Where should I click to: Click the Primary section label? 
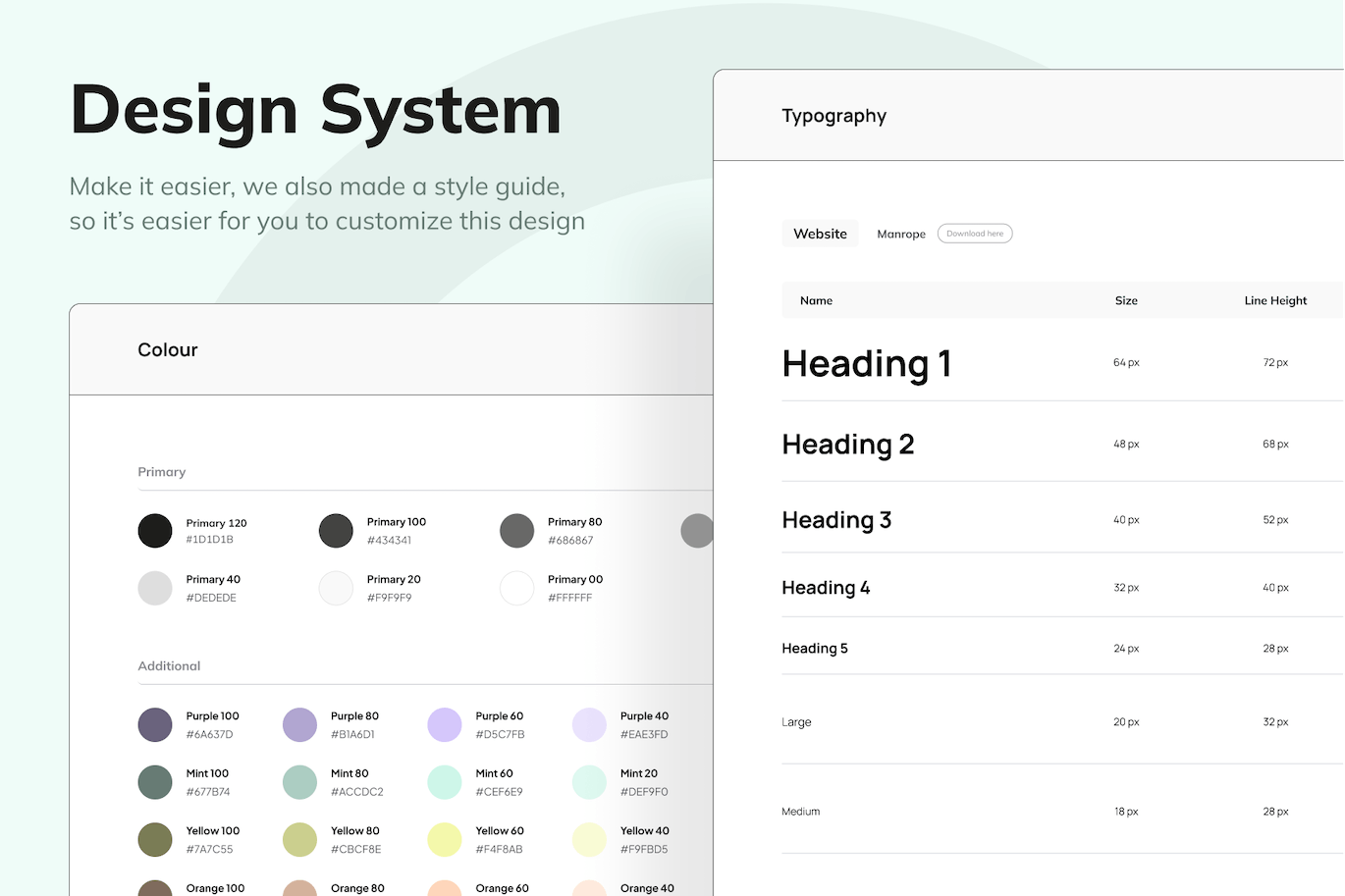pos(162,472)
